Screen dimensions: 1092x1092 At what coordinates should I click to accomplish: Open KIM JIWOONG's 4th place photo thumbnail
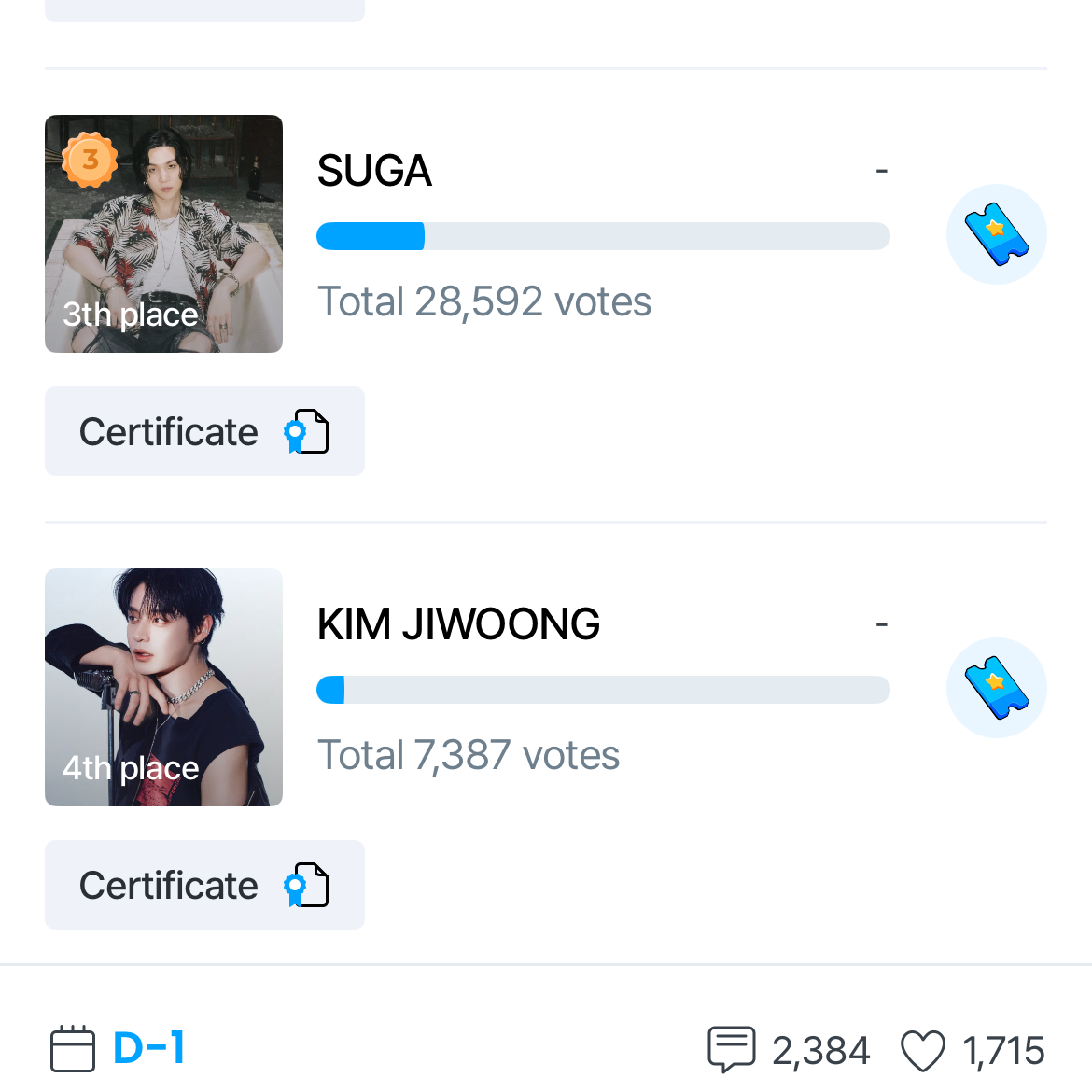[x=163, y=687]
